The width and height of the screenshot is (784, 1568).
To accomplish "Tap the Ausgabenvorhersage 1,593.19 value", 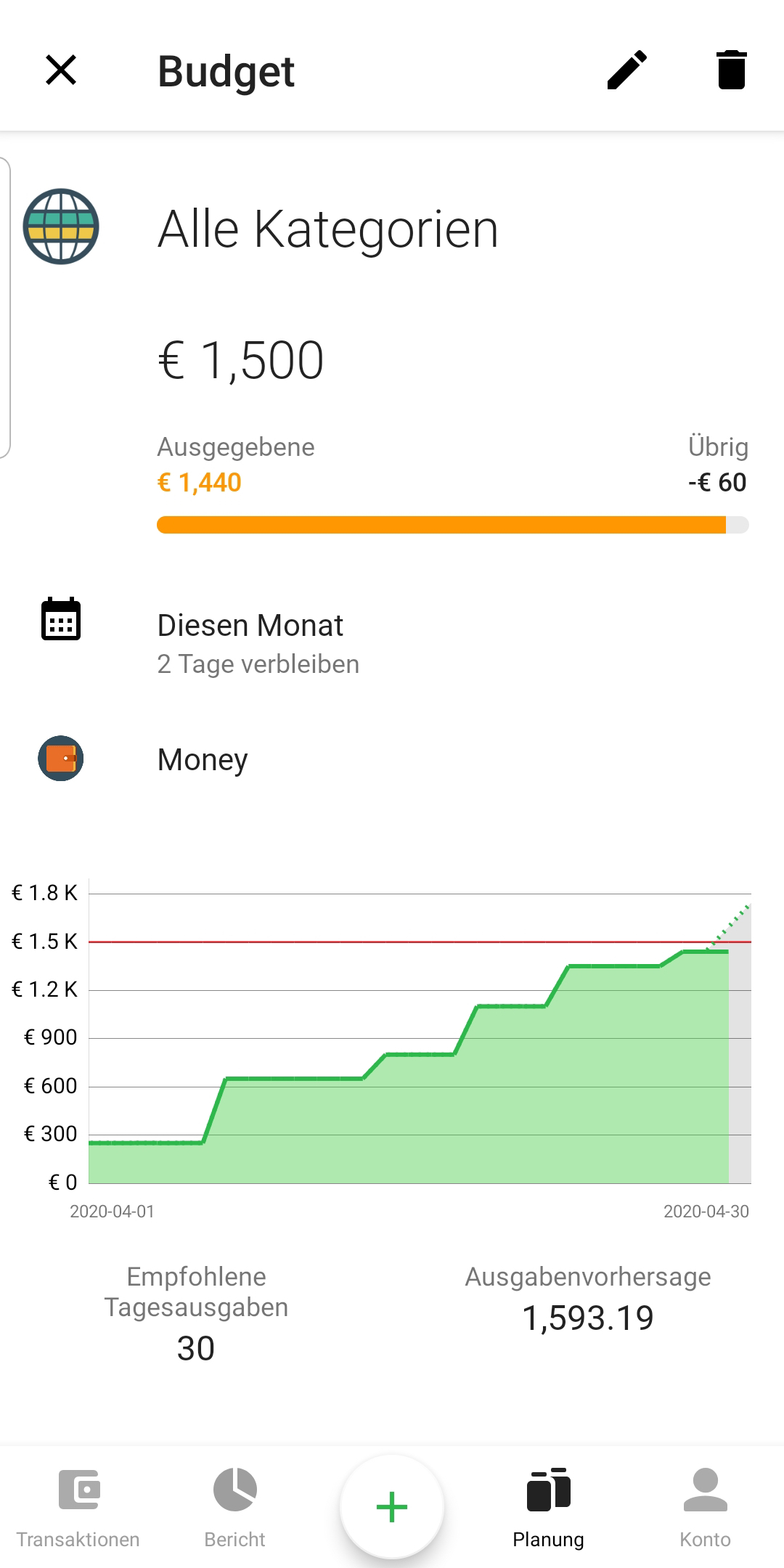I will pos(588,1318).
